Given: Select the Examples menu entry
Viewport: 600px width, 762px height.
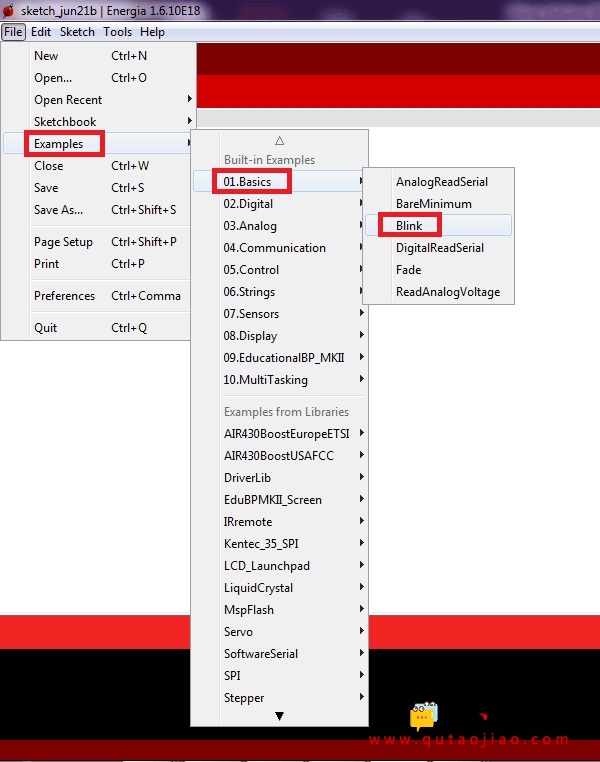Looking at the screenshot, I should [x=97, y=144].
